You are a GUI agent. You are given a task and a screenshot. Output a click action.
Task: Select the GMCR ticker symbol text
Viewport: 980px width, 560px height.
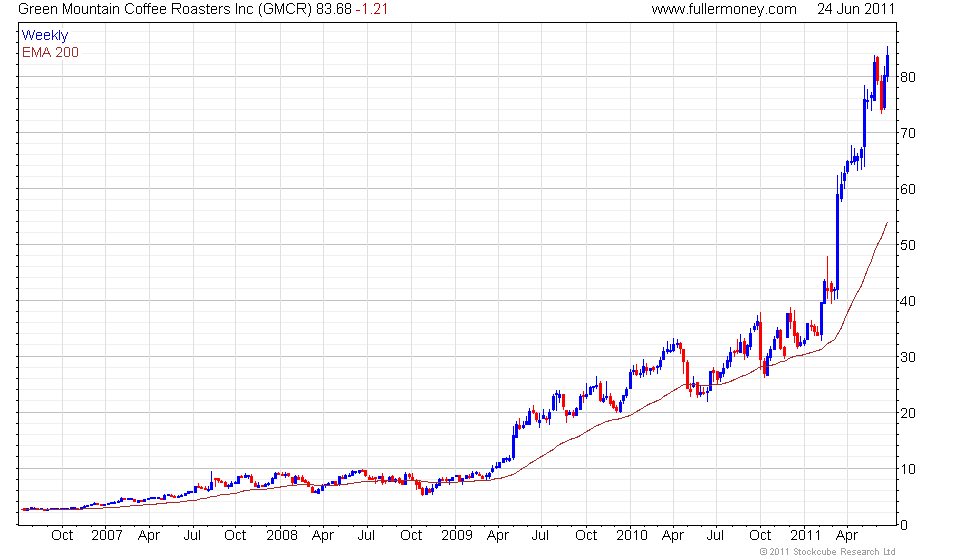click(284, 9)
